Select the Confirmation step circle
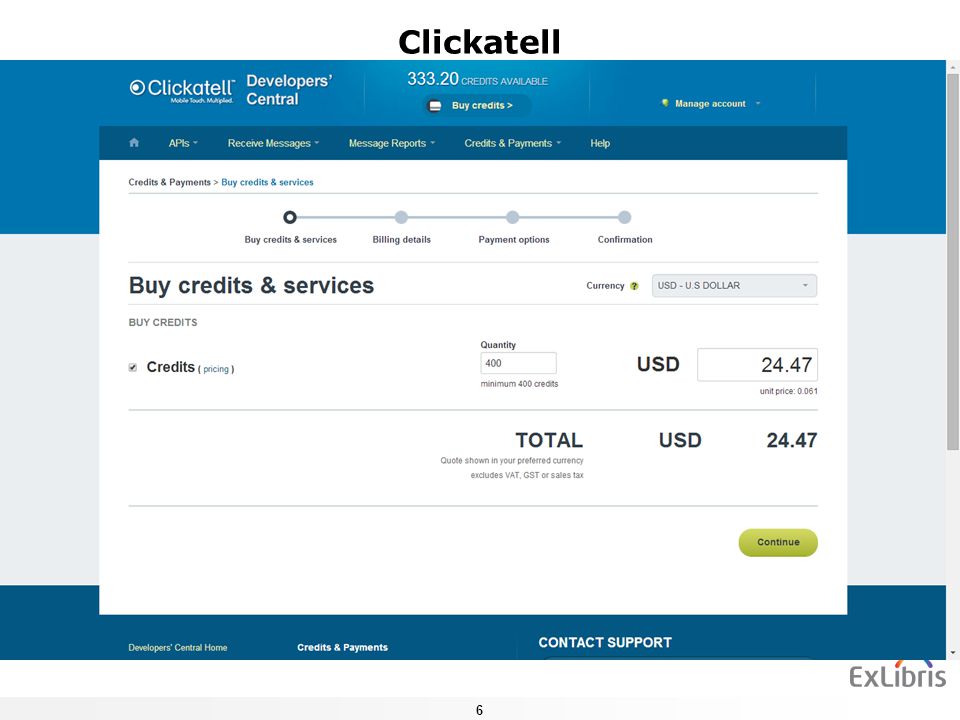 pyautogui.click(x=624, y=217)
